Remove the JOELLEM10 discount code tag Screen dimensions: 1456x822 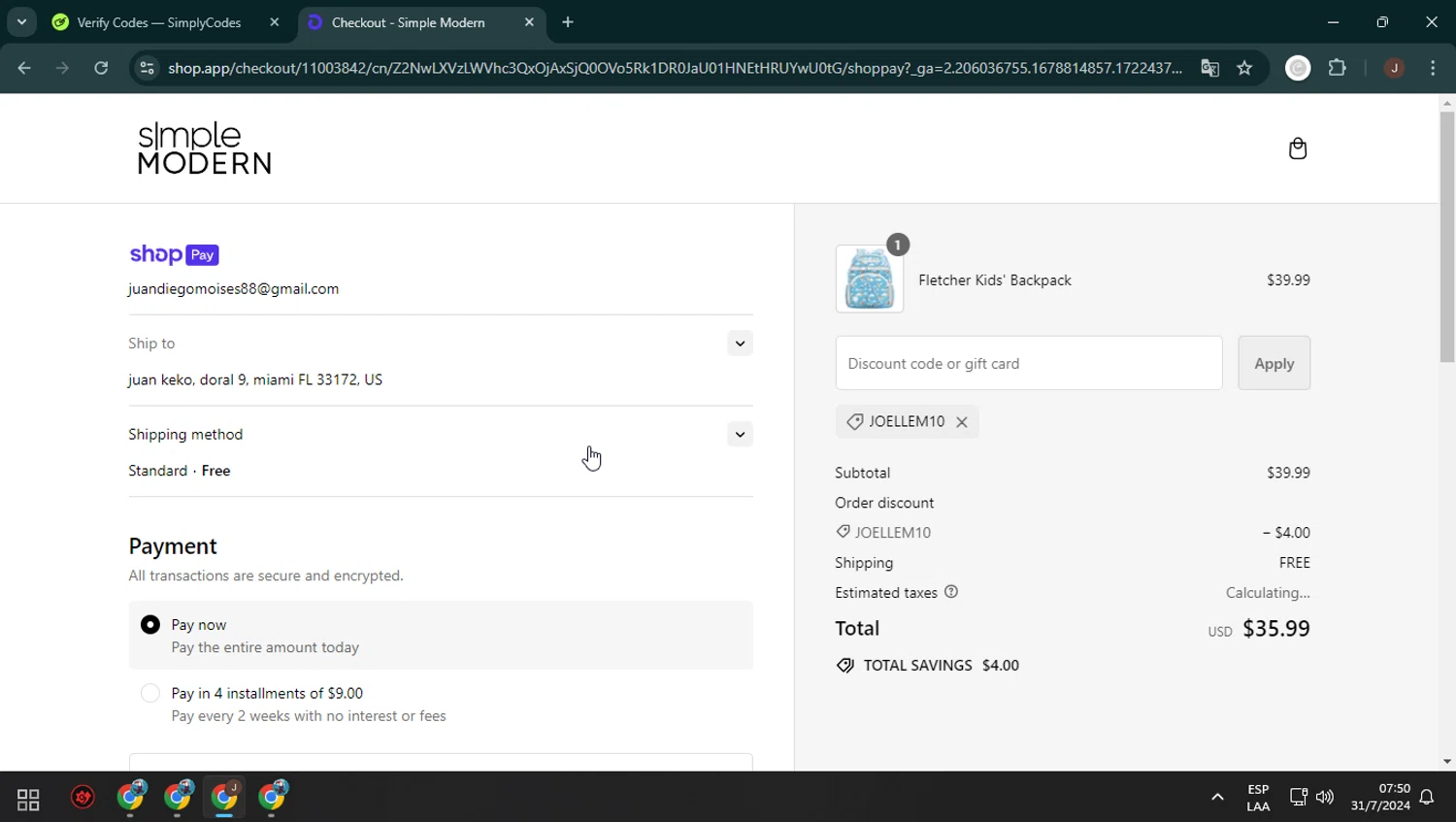(x=962, y=422)
